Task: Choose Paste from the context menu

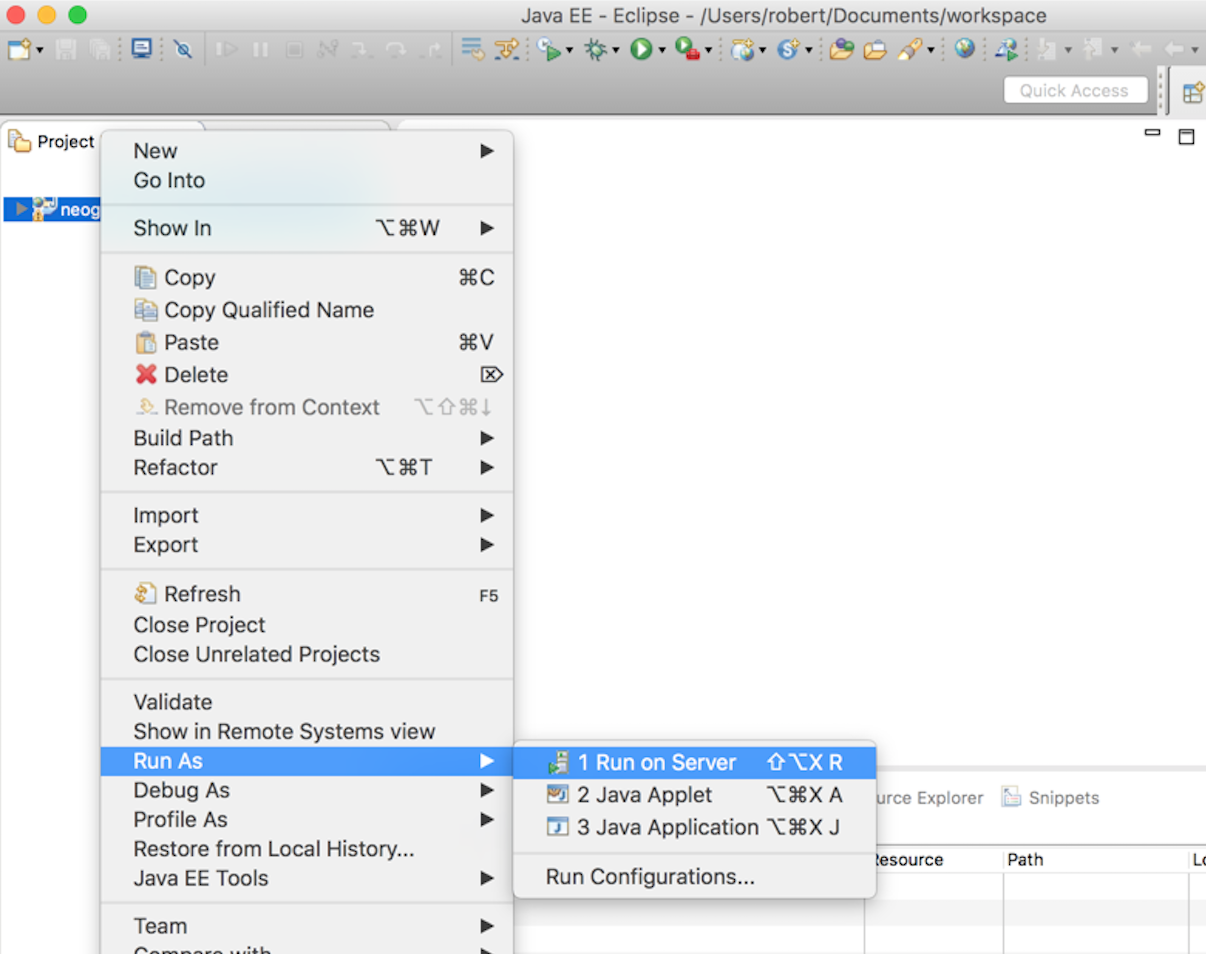Action: point(307,343)
